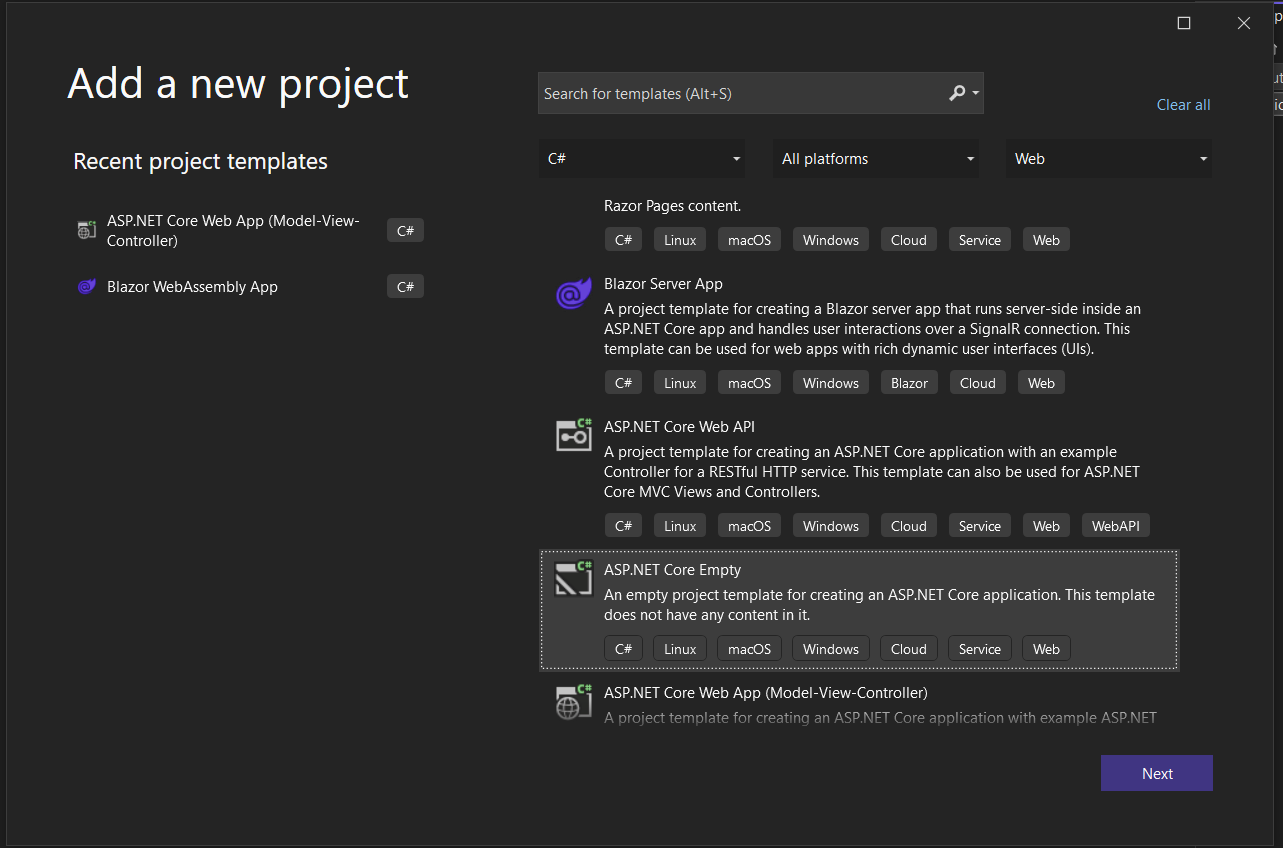Click the WebAPI tag on Web API template
1283x848 pixels.
(x=1115, y=526)
